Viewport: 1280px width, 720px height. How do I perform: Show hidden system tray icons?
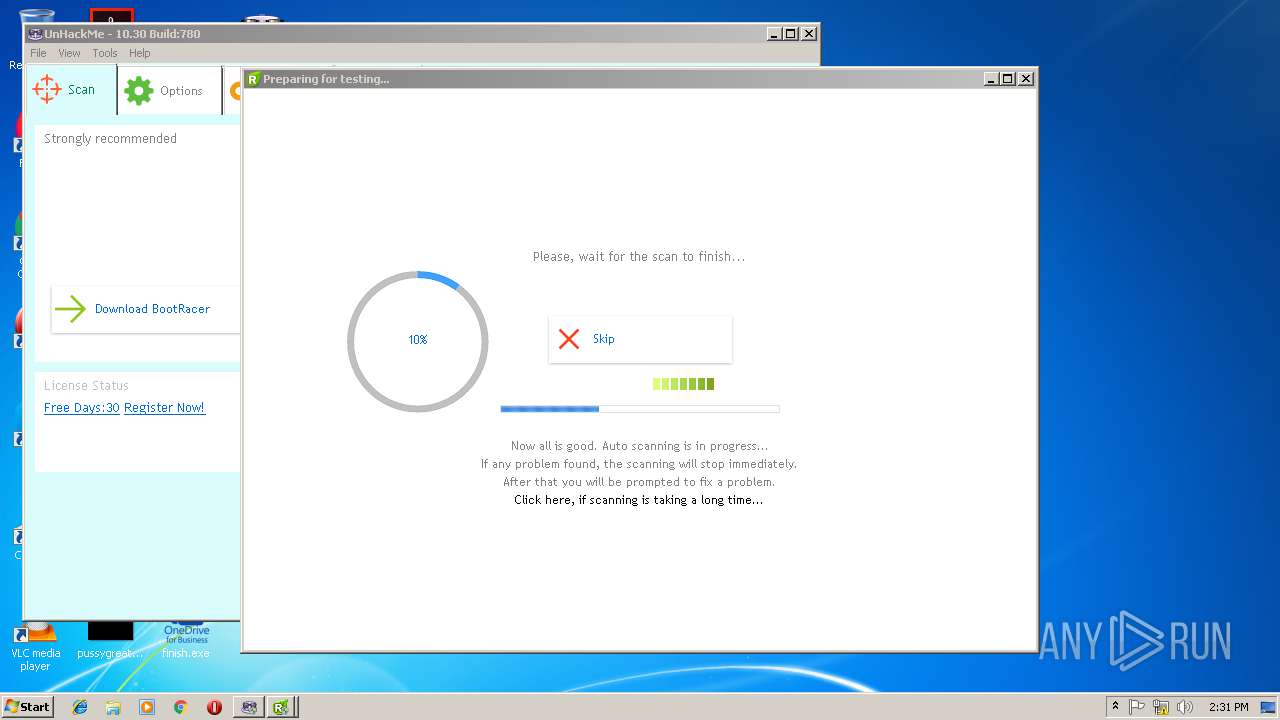click(x=1116, y=707)
